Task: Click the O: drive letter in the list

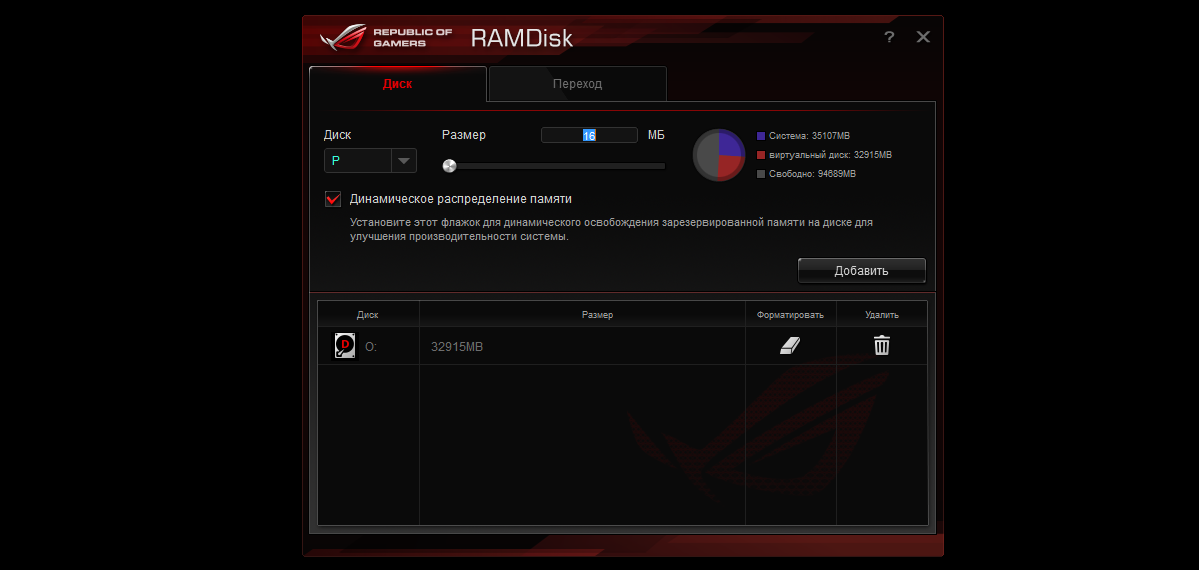Action: 371,347
